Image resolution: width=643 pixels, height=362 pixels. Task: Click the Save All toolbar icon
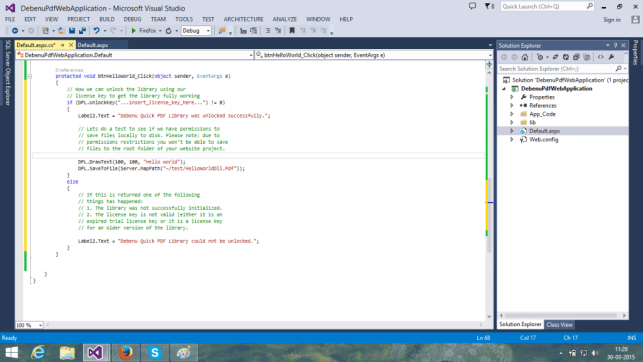point(82,31)
